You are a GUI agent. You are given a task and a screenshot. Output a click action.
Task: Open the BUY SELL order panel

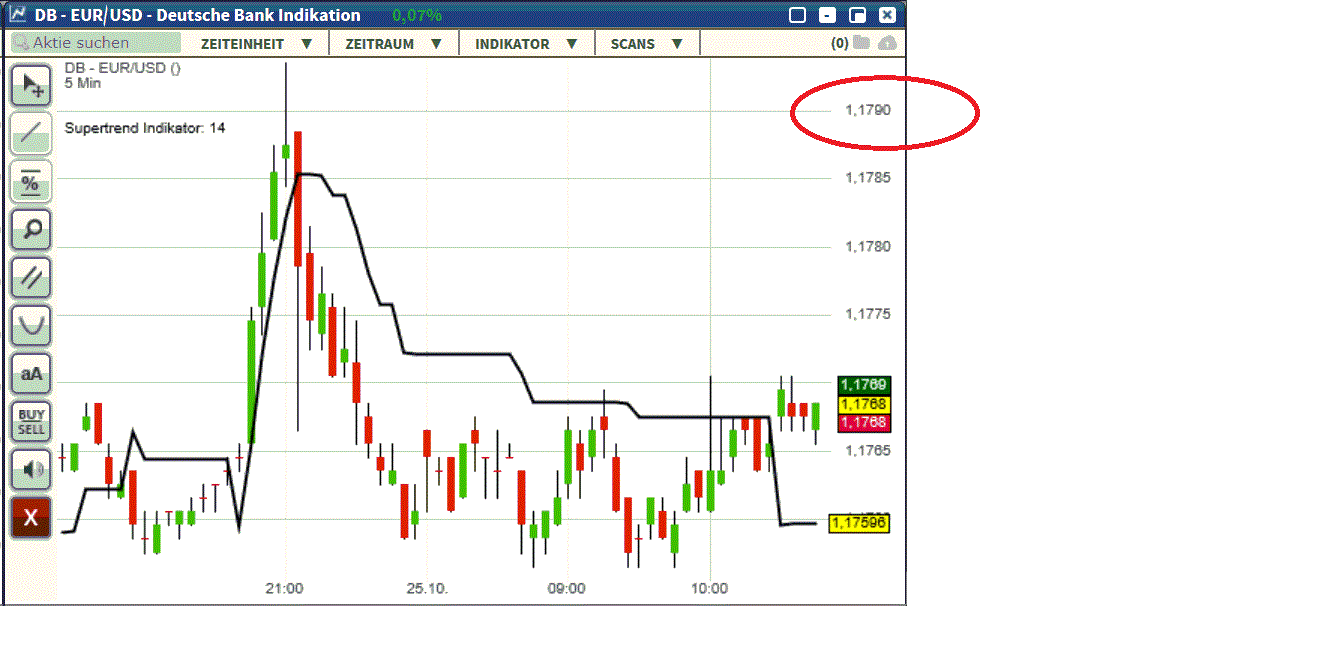tap(31, 421)
